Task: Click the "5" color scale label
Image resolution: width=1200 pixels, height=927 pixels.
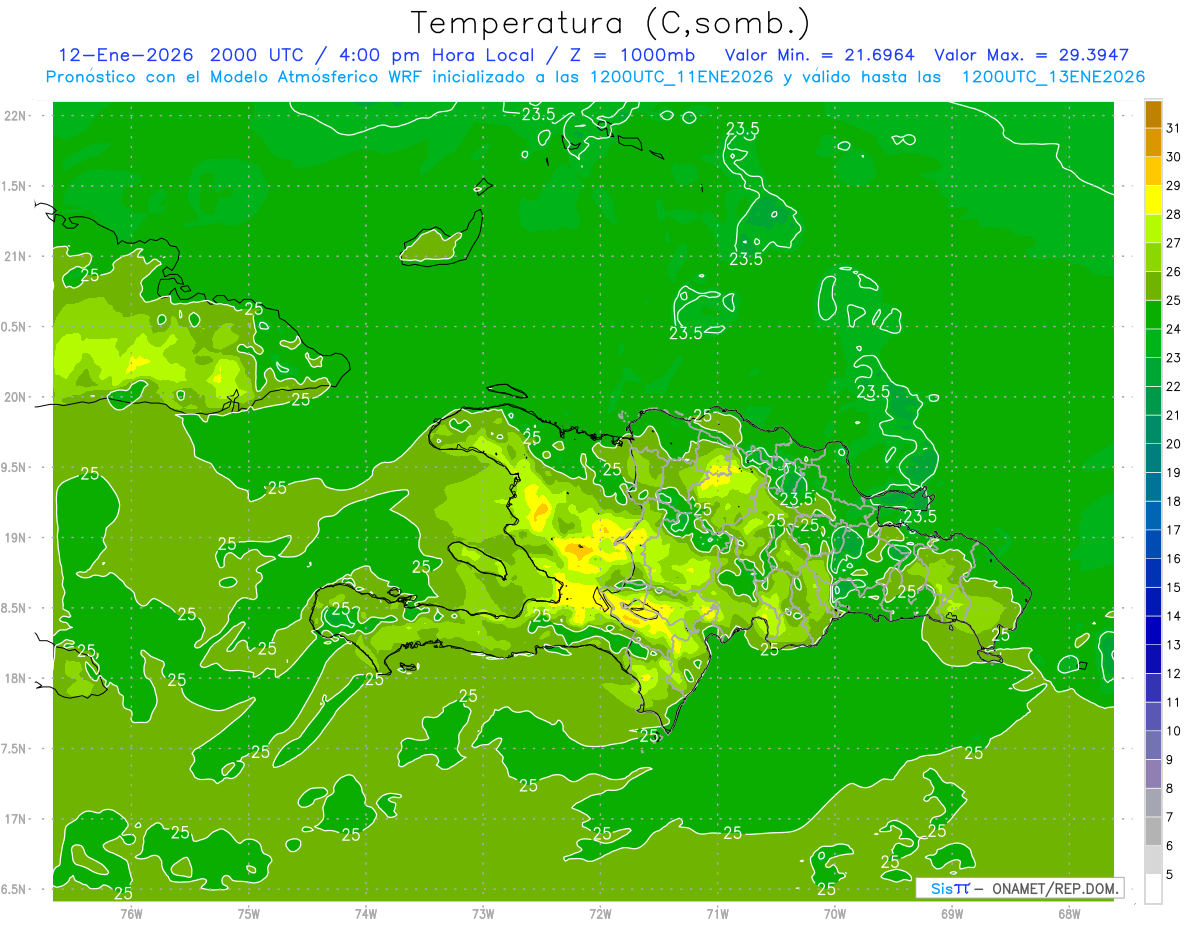Action: (x=1170, y=875)
